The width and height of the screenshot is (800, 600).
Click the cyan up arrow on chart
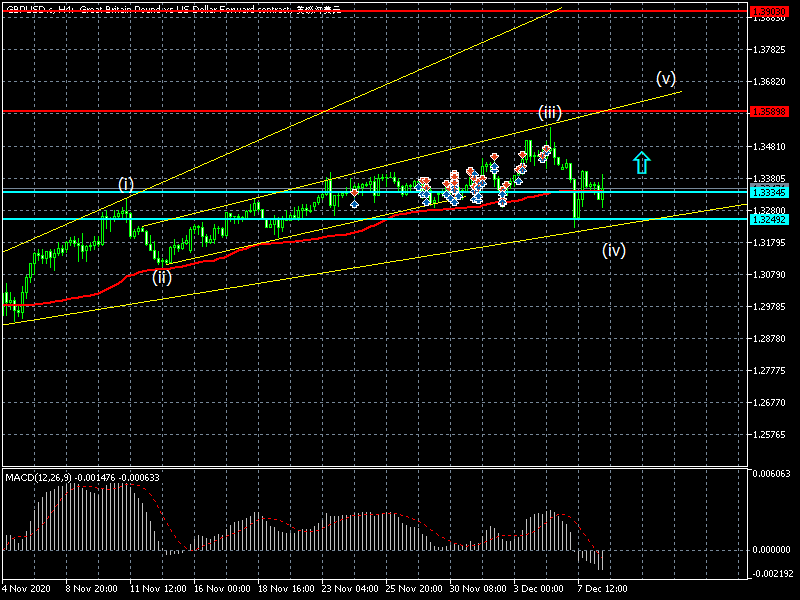[x=642, y=161]
